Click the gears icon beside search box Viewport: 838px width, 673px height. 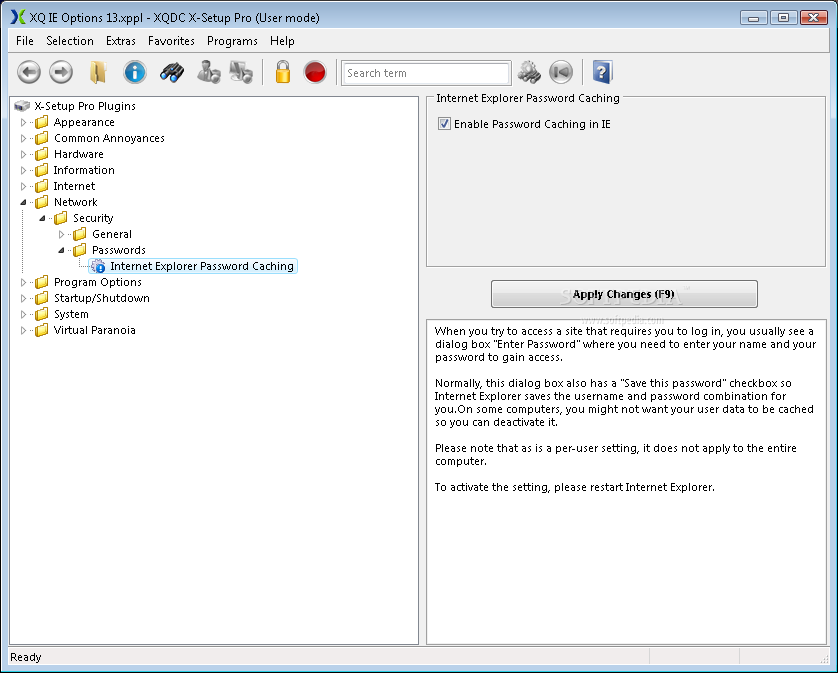[x=529, y=72]
